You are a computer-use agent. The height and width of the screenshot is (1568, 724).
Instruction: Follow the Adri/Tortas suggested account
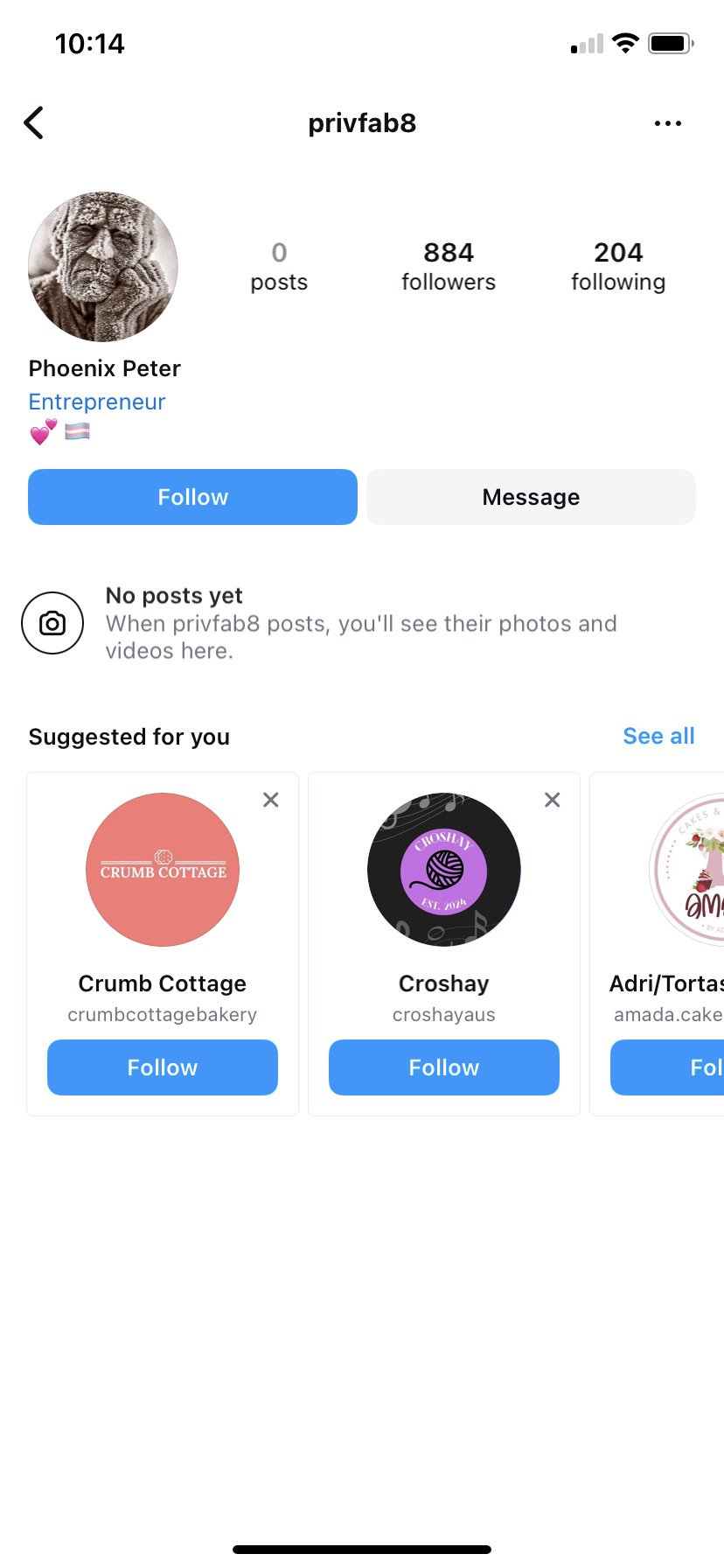coord(667,1067)
